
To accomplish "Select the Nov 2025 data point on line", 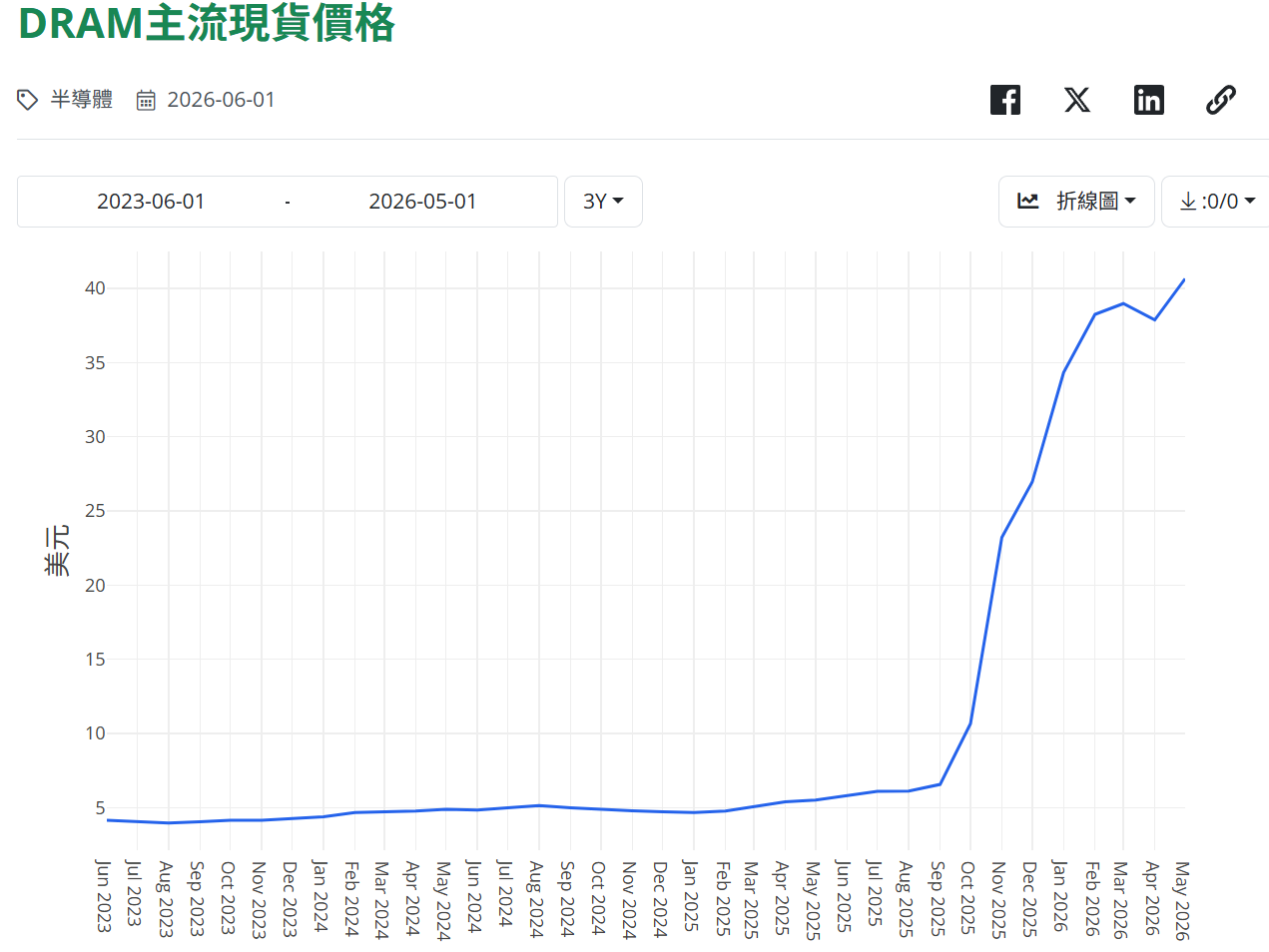I will coord(1001,537).
